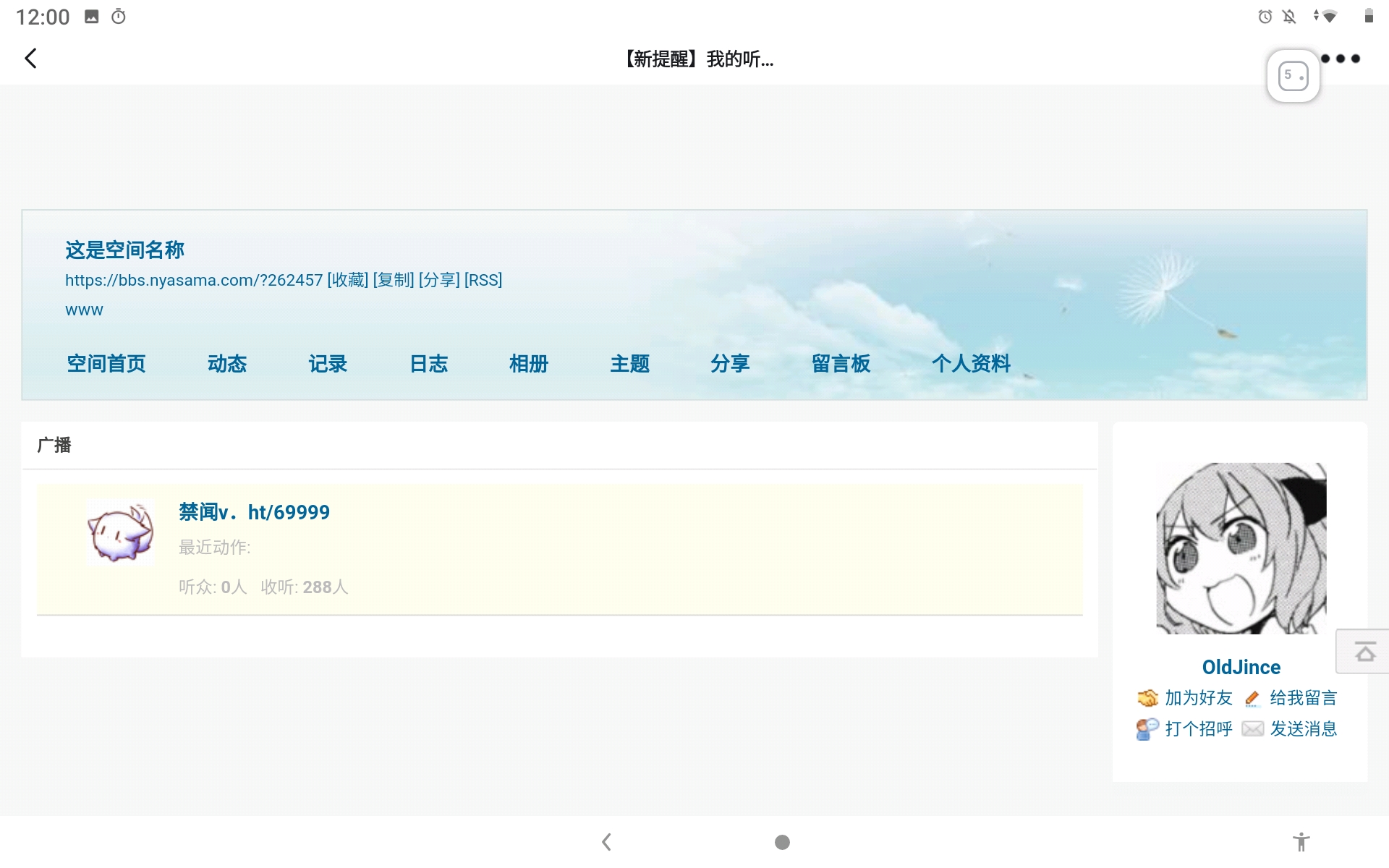Tap the scroll-to-top arrow button
The image size is (1389, 868).
(1364, 652)
